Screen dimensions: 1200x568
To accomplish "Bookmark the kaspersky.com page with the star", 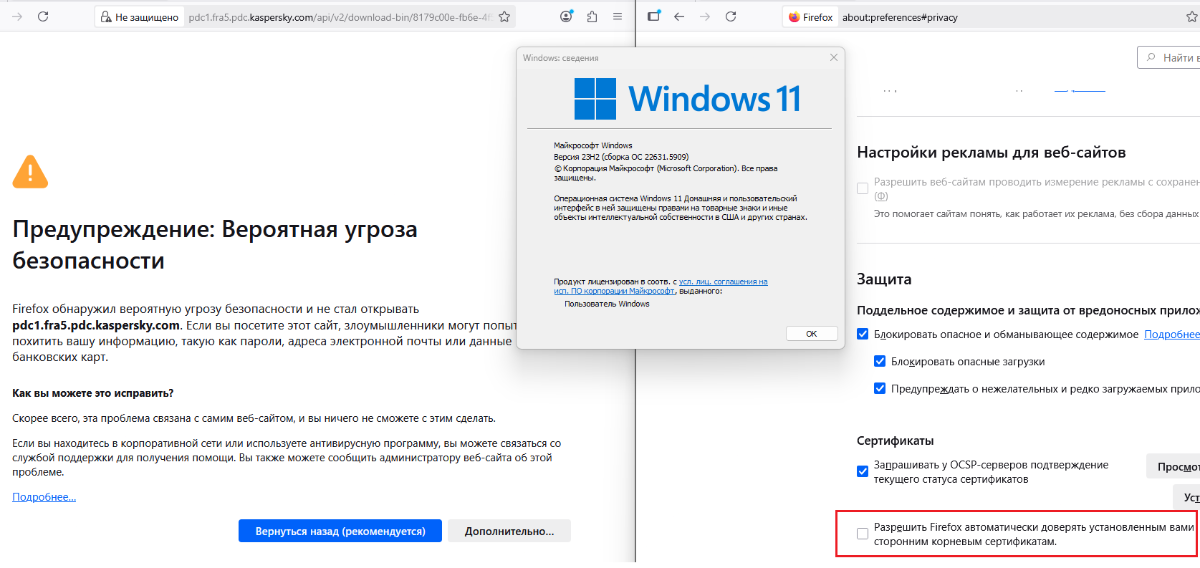I will click(504, 17).
